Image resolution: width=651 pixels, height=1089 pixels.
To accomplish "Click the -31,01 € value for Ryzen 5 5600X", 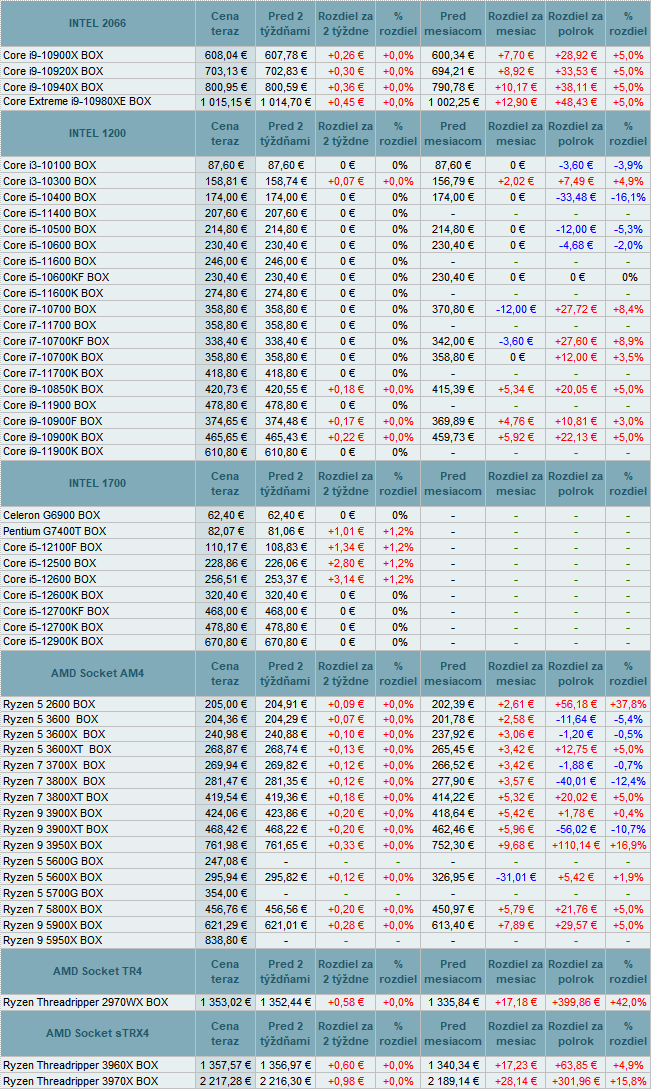I will click(x=516, y=877).
